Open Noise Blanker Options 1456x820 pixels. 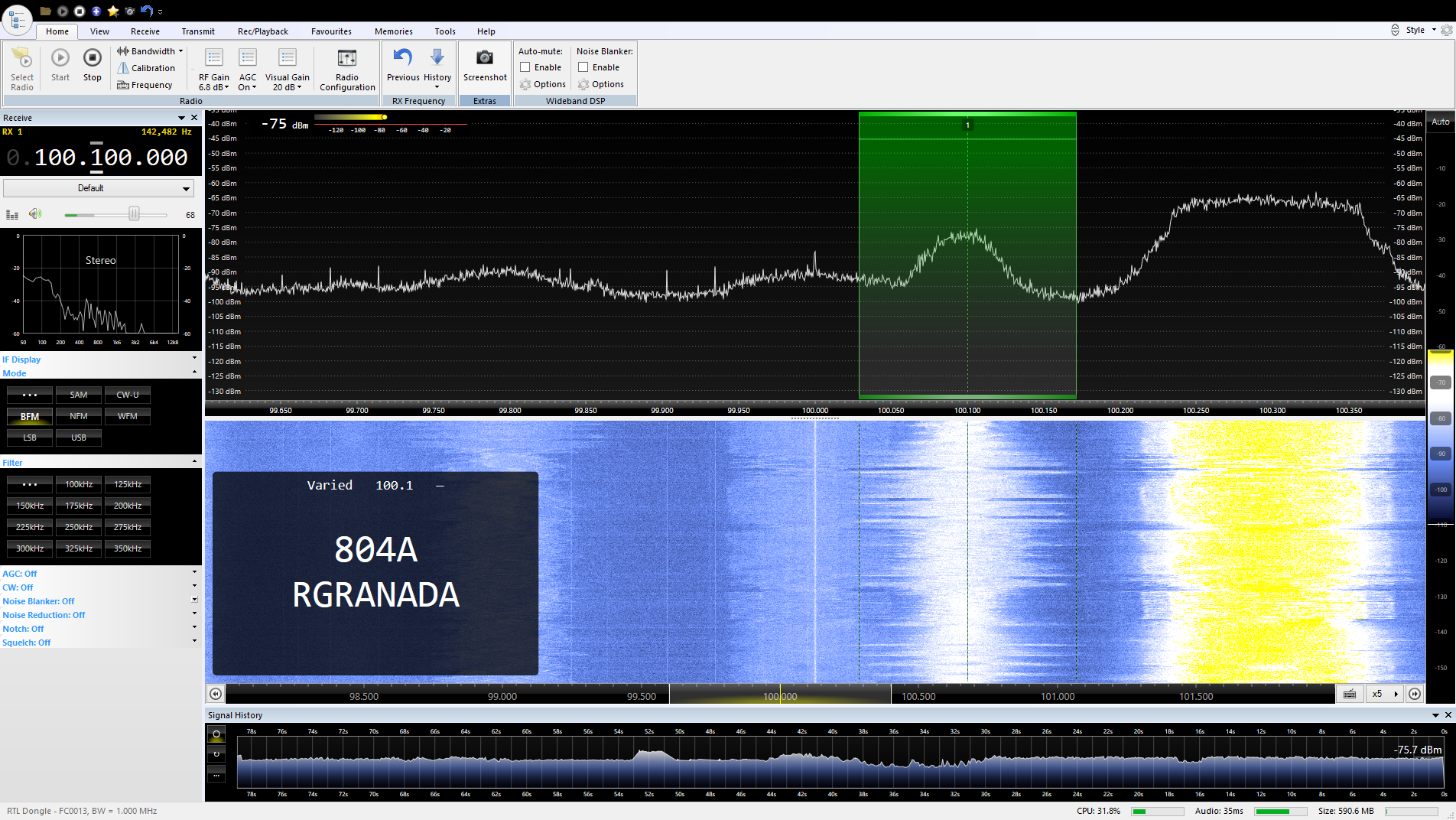tap(601, 84)
